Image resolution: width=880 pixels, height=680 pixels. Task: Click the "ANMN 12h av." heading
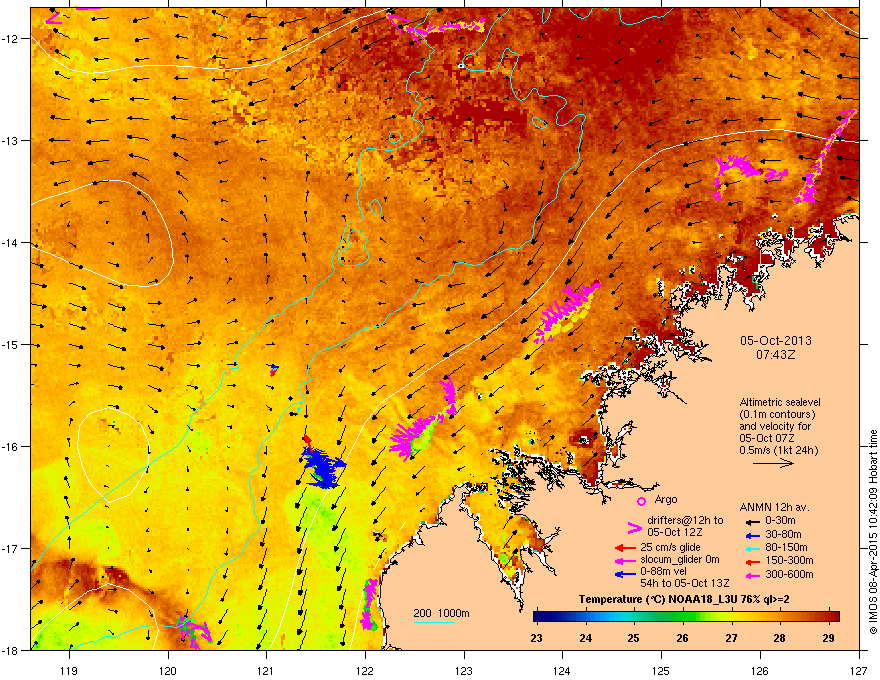pos(774,507)
